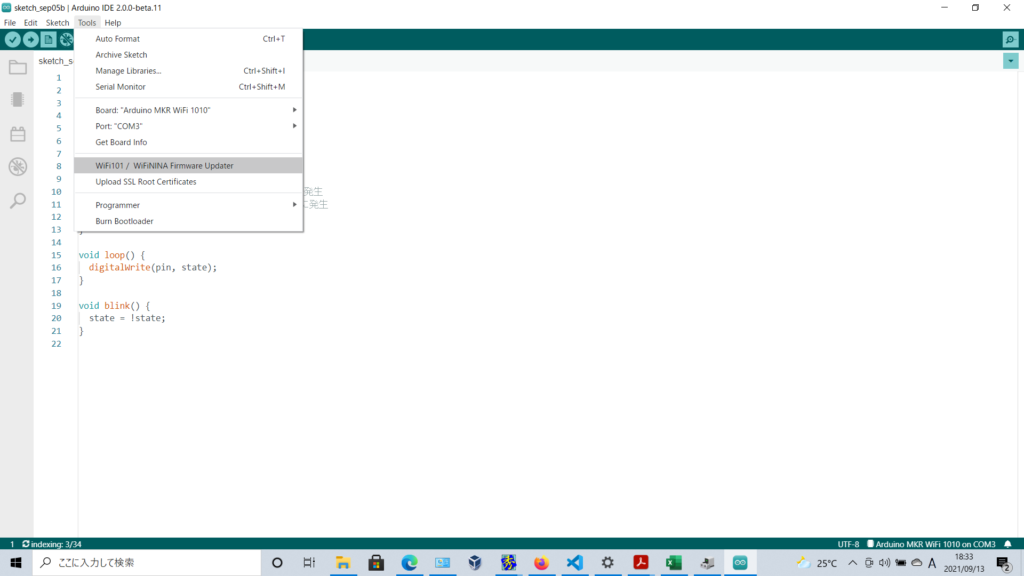Click Arduino MKR WiFi 1010 on COM3 status
Screen dimensions: 1024x576
coord(931,544)
